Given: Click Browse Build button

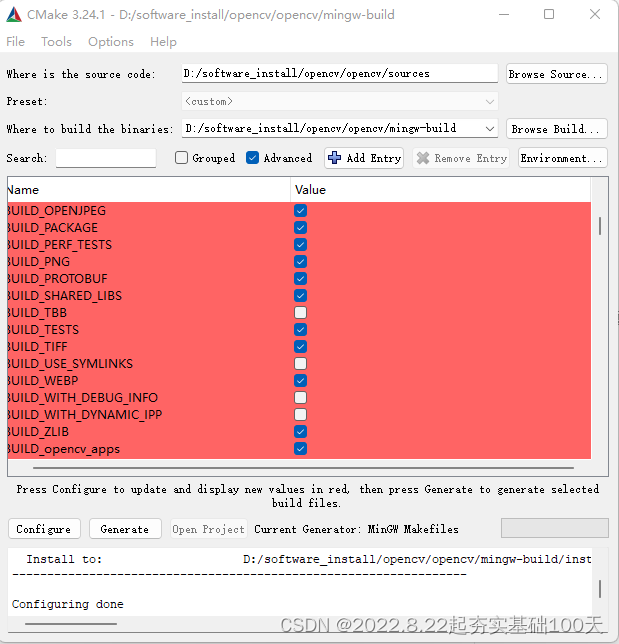Looking at the screenshot, I should 557,129.
